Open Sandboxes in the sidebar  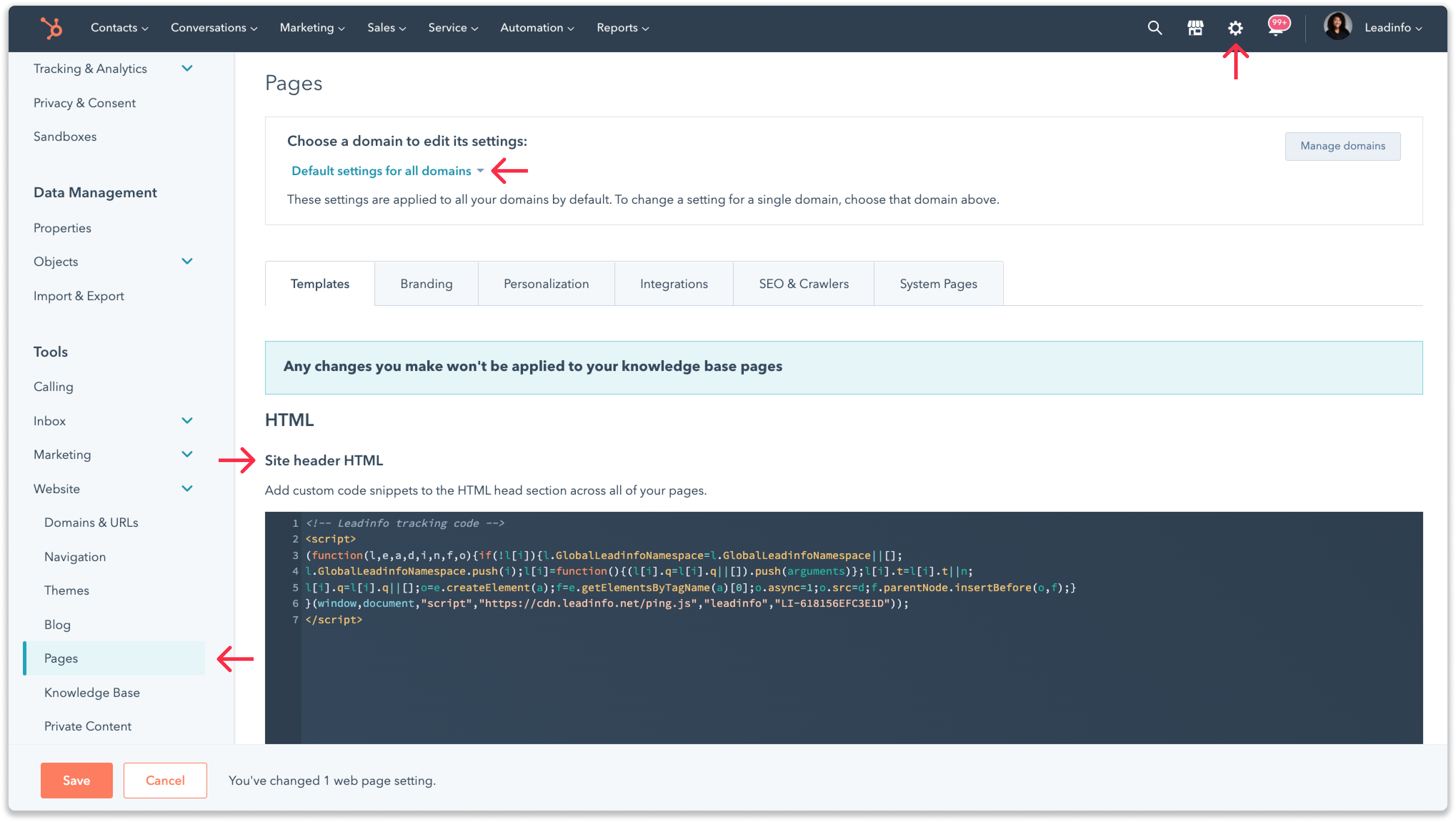[65, 137]
